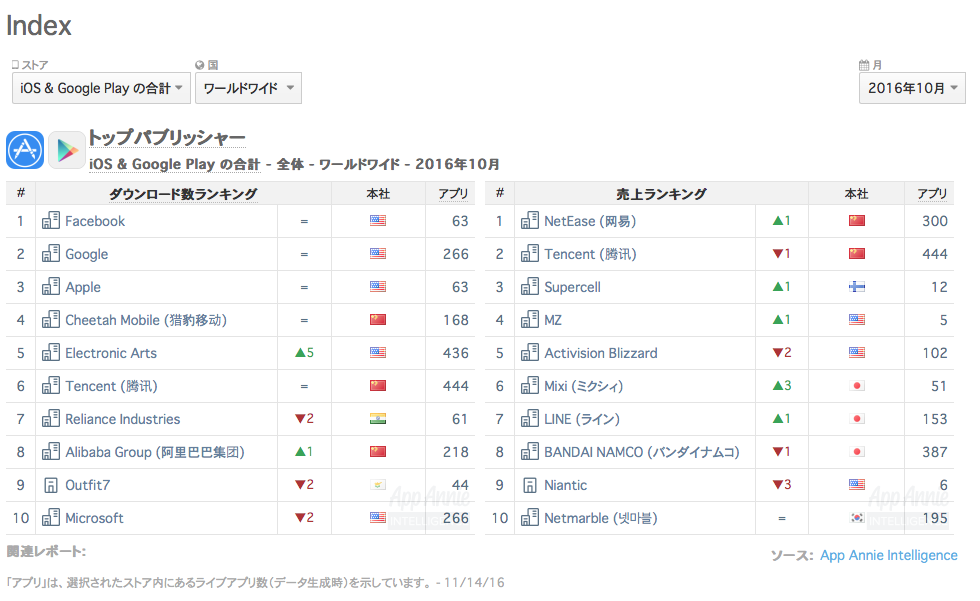Click the 売上ランキング column header
Image resolution: width=980 pixels, height=601 pixels.
[x=661, y=194]
